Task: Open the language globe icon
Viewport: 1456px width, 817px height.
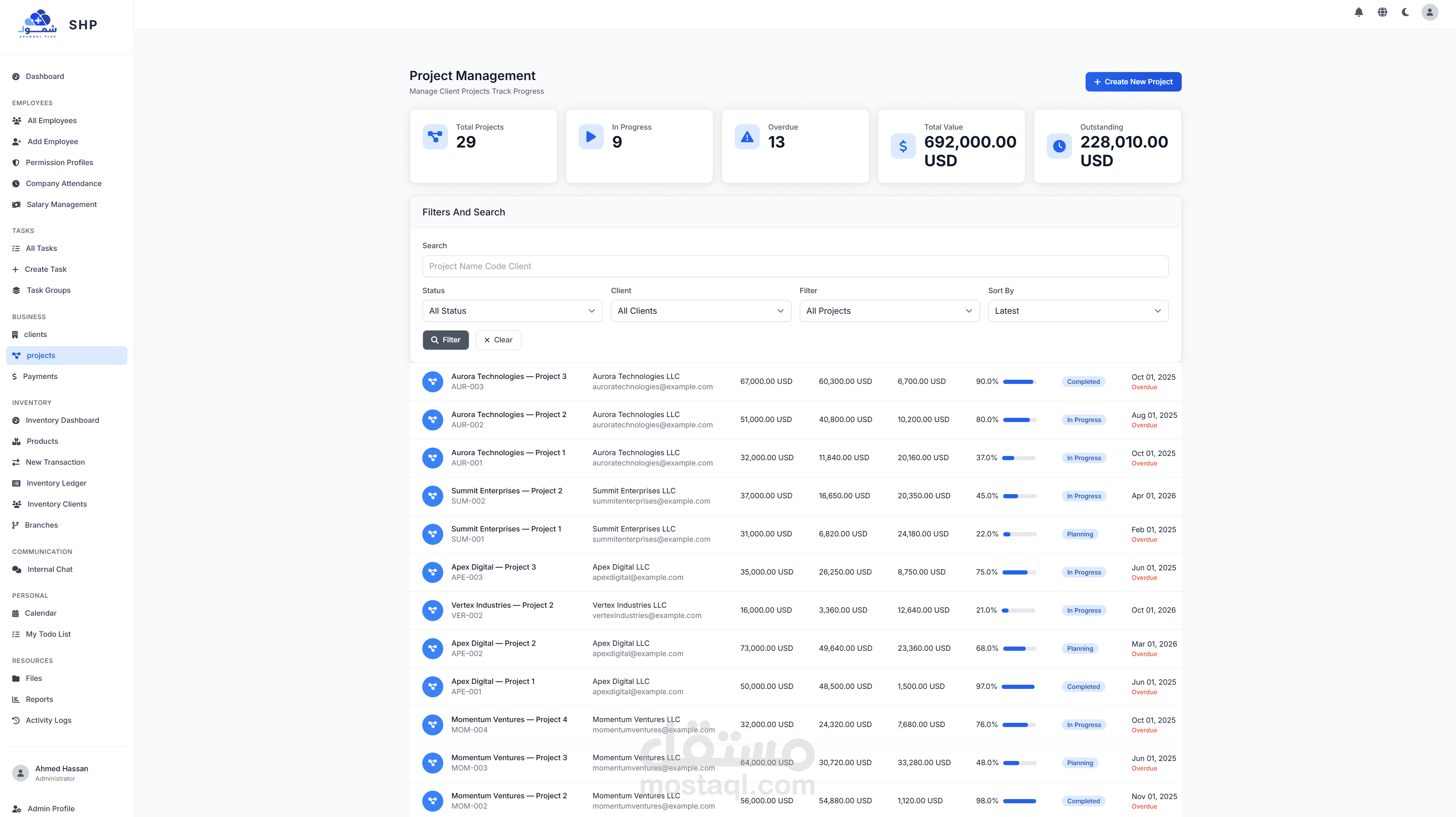Action: click(1382, 12)
